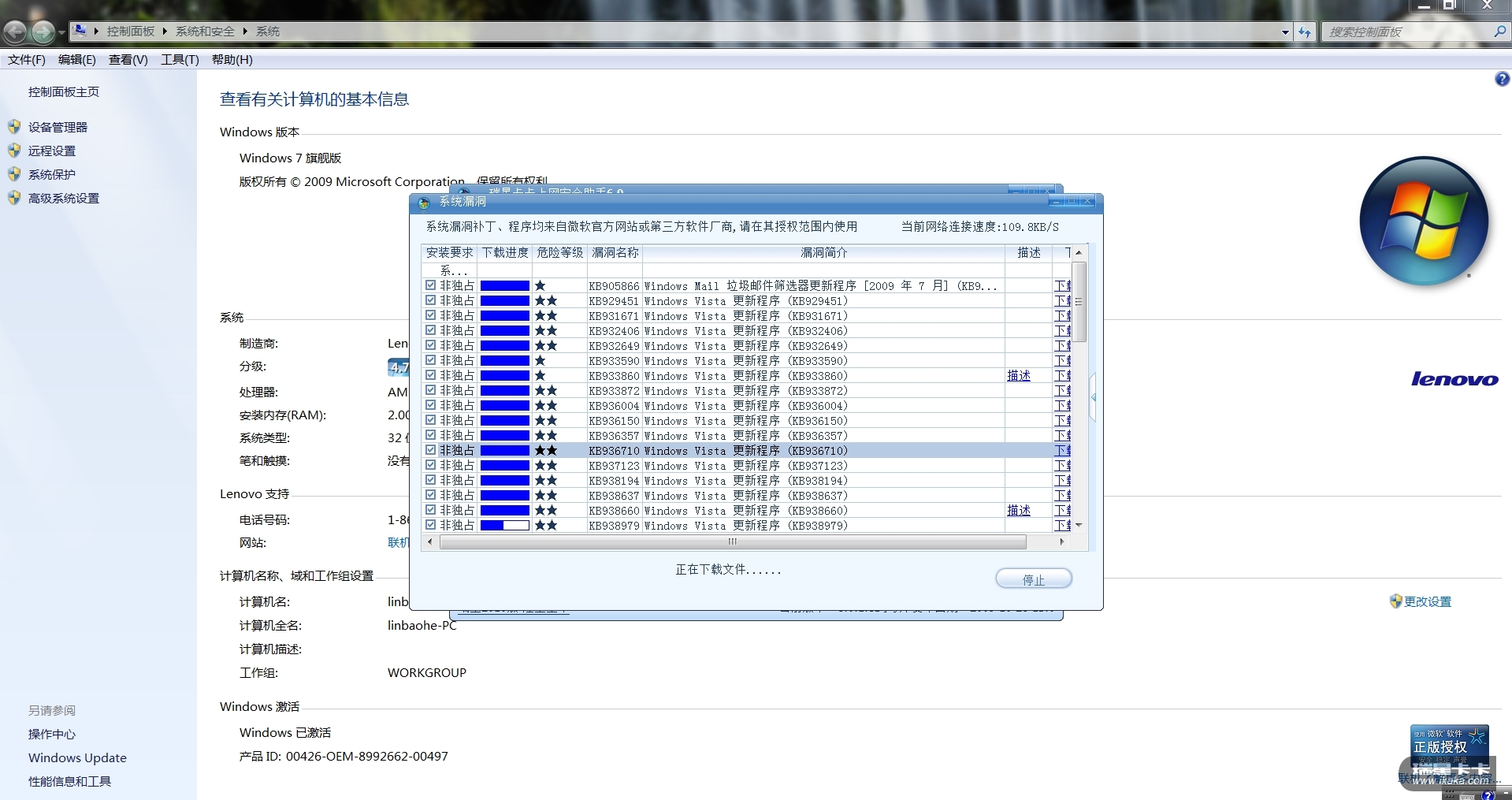Uncheck the KB929451 update checkbox
The height and width of the screenshot is (800, 1512).
click(x=430, y=300)
